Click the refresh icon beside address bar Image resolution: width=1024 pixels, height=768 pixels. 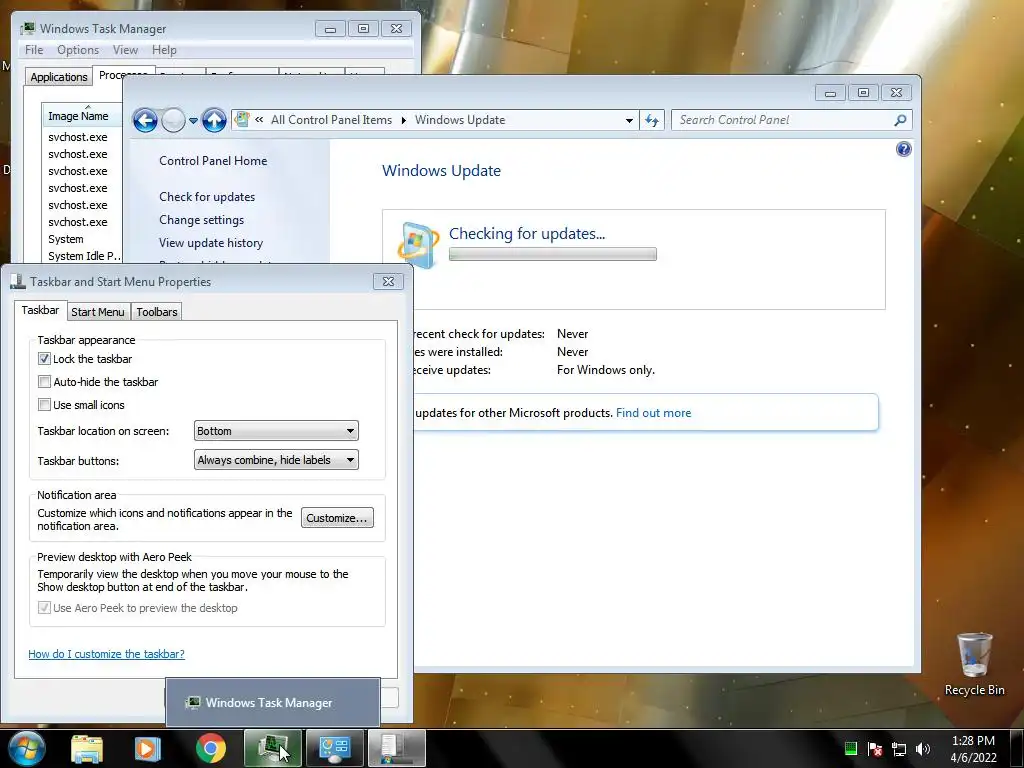click(652, 120)
